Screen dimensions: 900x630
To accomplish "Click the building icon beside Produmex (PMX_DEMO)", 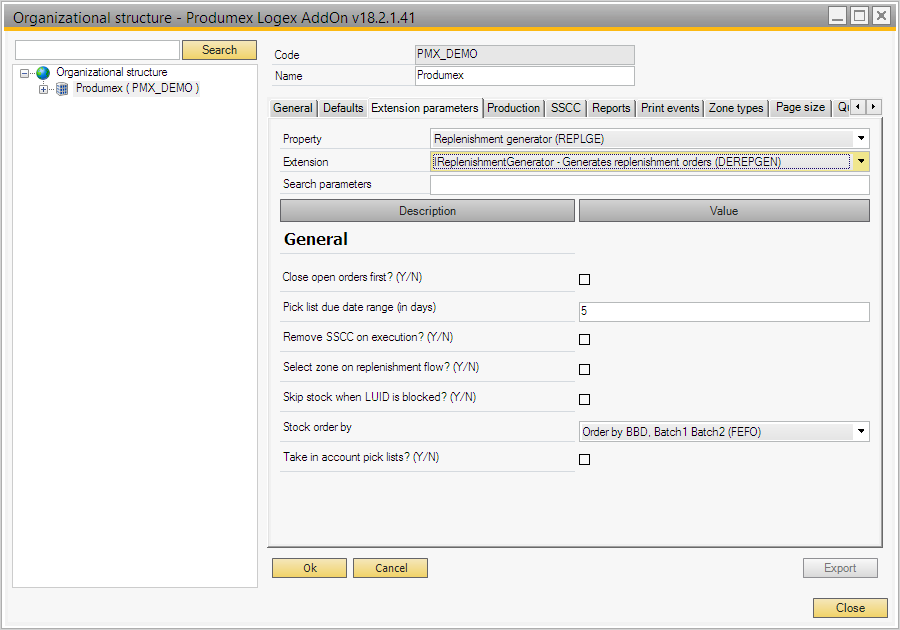I will (x=62, y=89).
